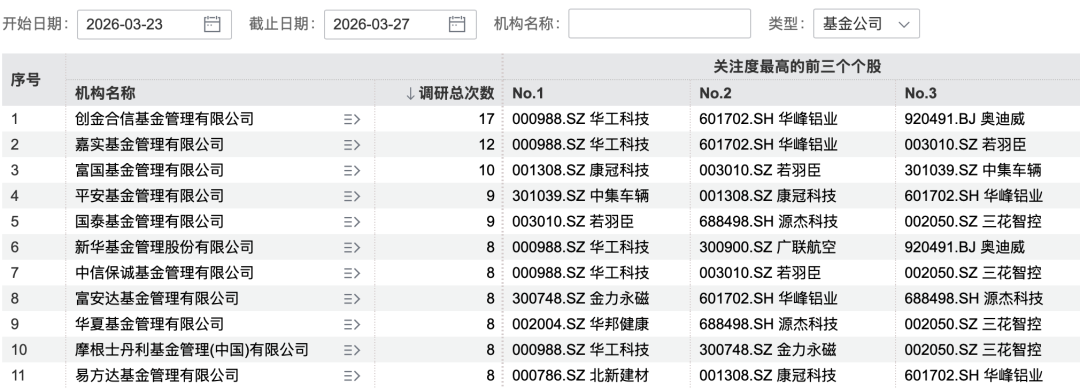Open details icon for 平安基金管理有限公司
This screenshot has width=1080, height=388.
(x=352, y=196)
